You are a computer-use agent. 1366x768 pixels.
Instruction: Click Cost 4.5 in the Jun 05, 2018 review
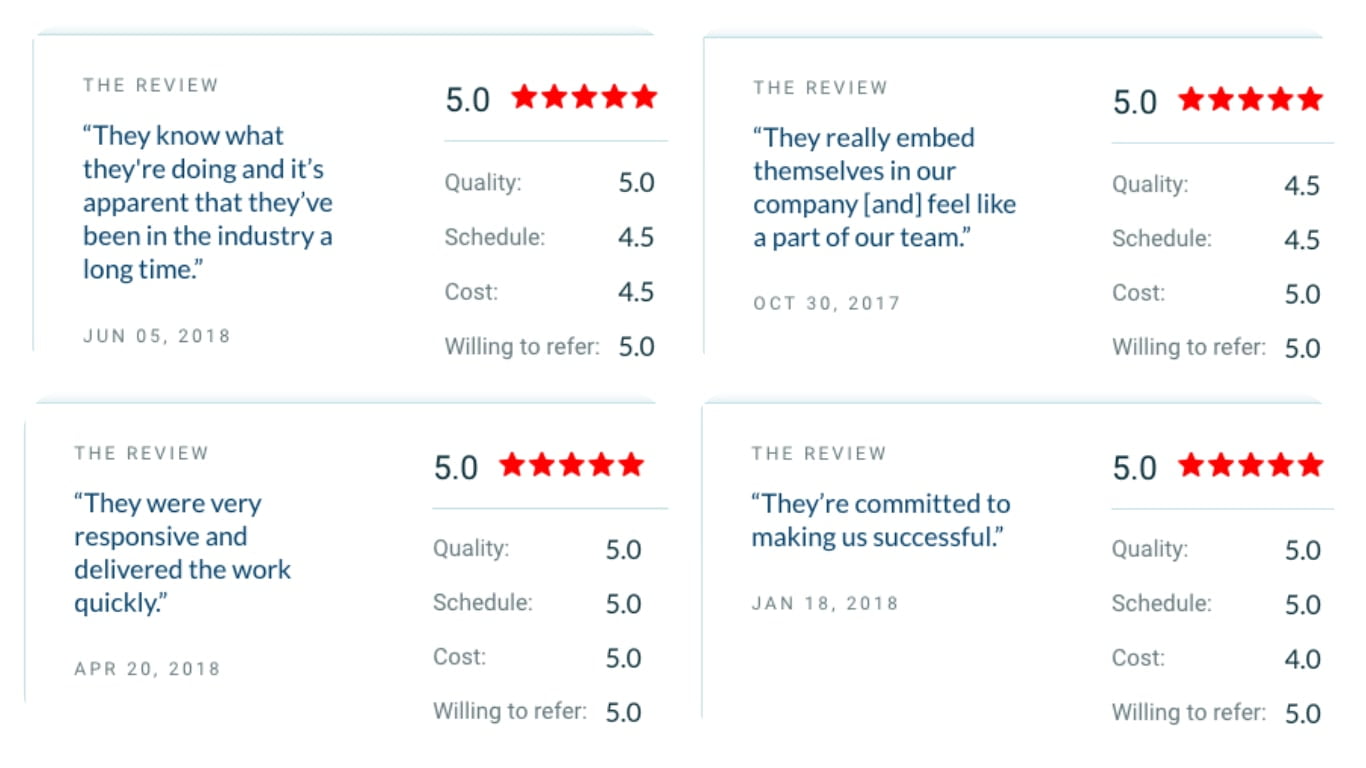(x=549, y=292)
